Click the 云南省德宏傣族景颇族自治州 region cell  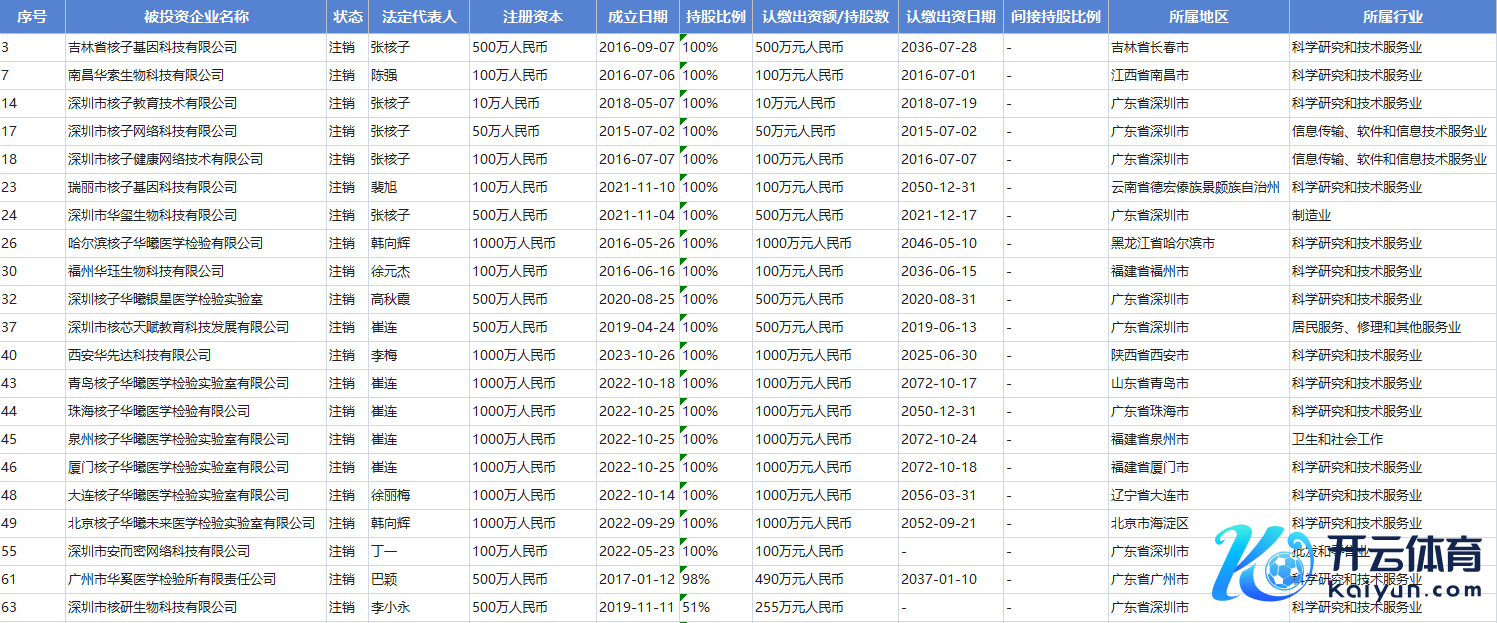pos(1195,187)
